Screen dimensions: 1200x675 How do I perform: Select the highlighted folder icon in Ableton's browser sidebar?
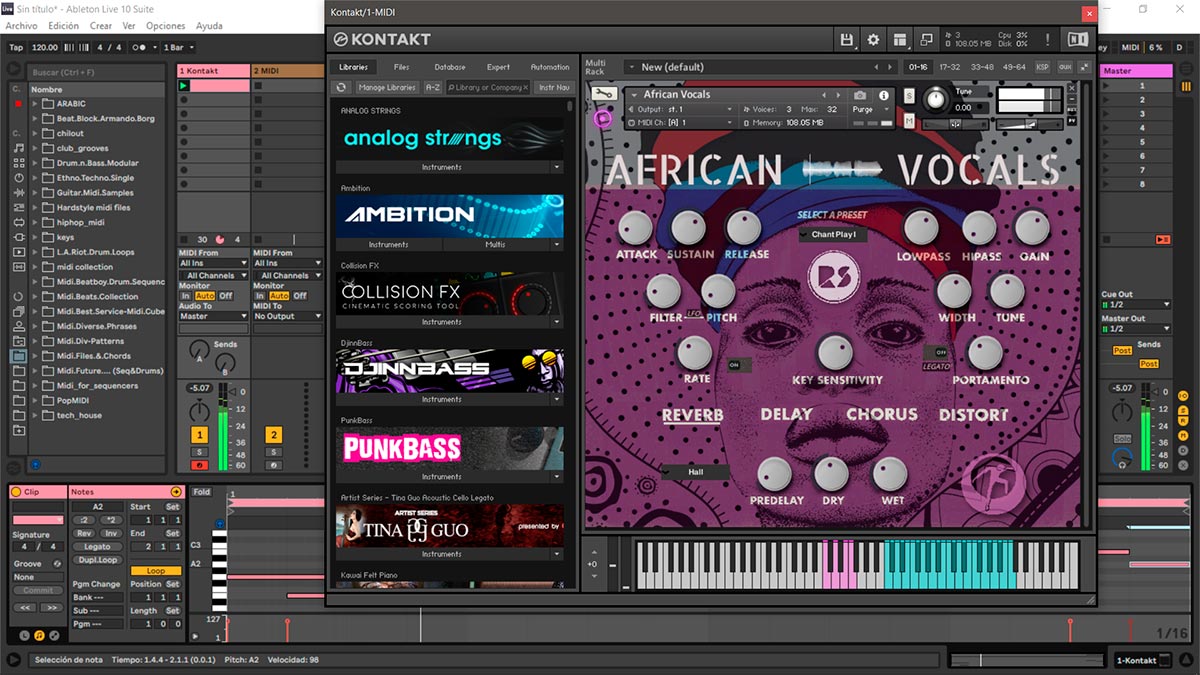(x=18, y=355)
